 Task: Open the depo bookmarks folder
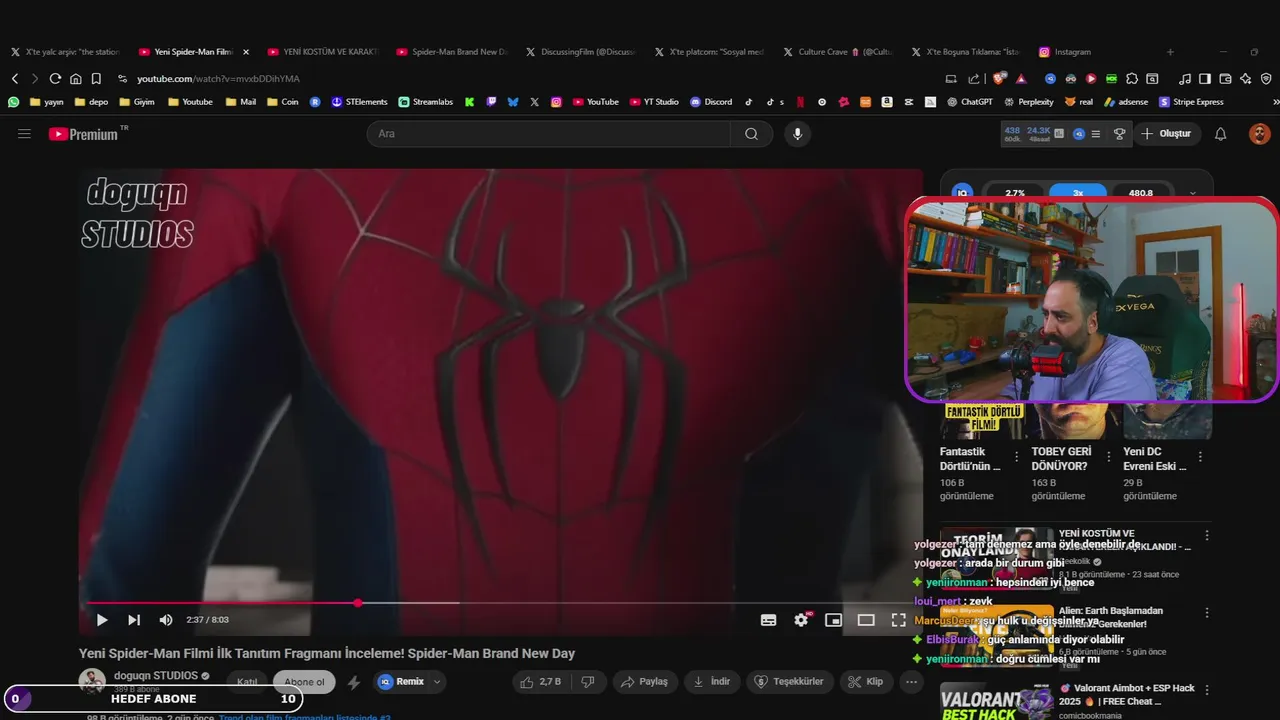[91, 101]
